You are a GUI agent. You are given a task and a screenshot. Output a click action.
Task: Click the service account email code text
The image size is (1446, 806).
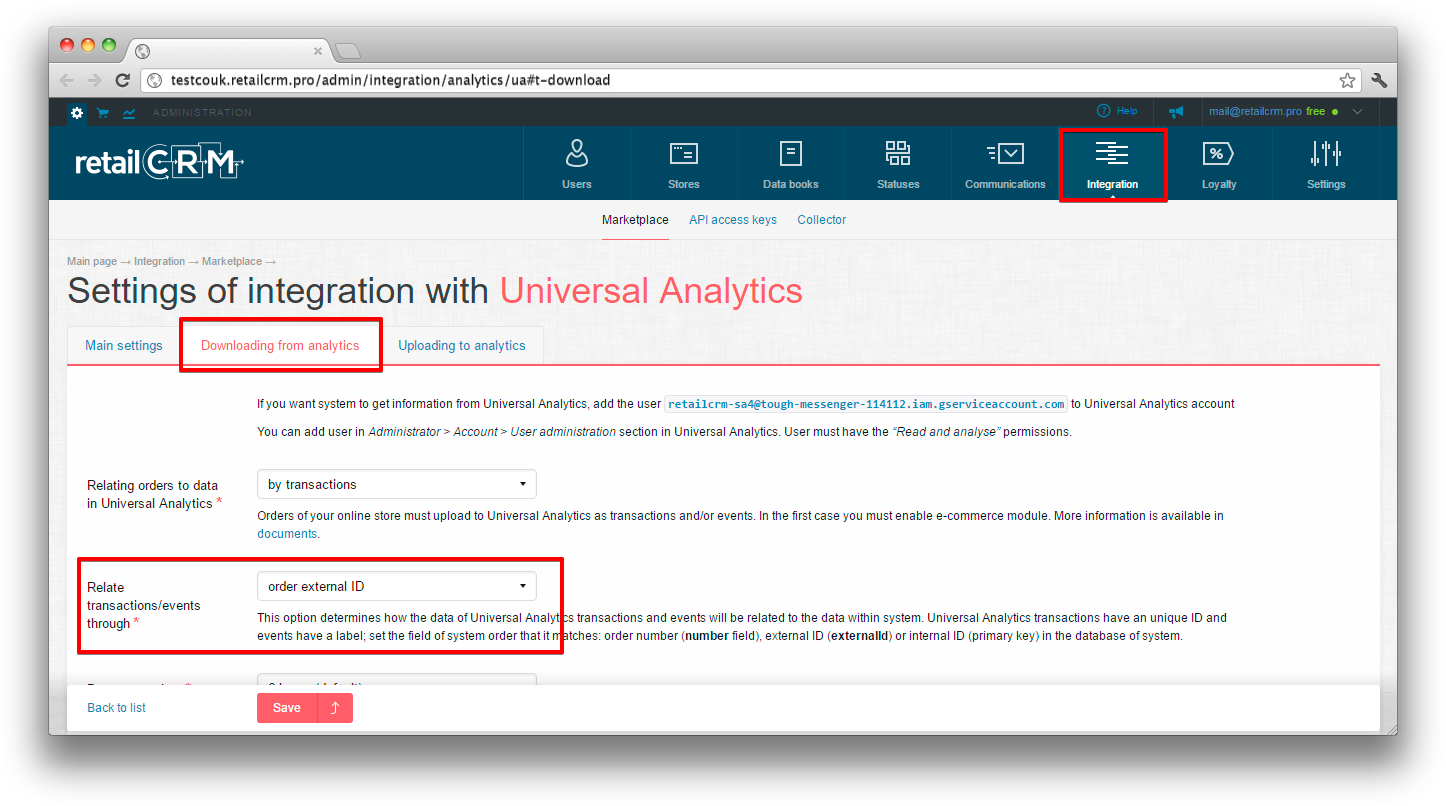(x=866, y=404)
